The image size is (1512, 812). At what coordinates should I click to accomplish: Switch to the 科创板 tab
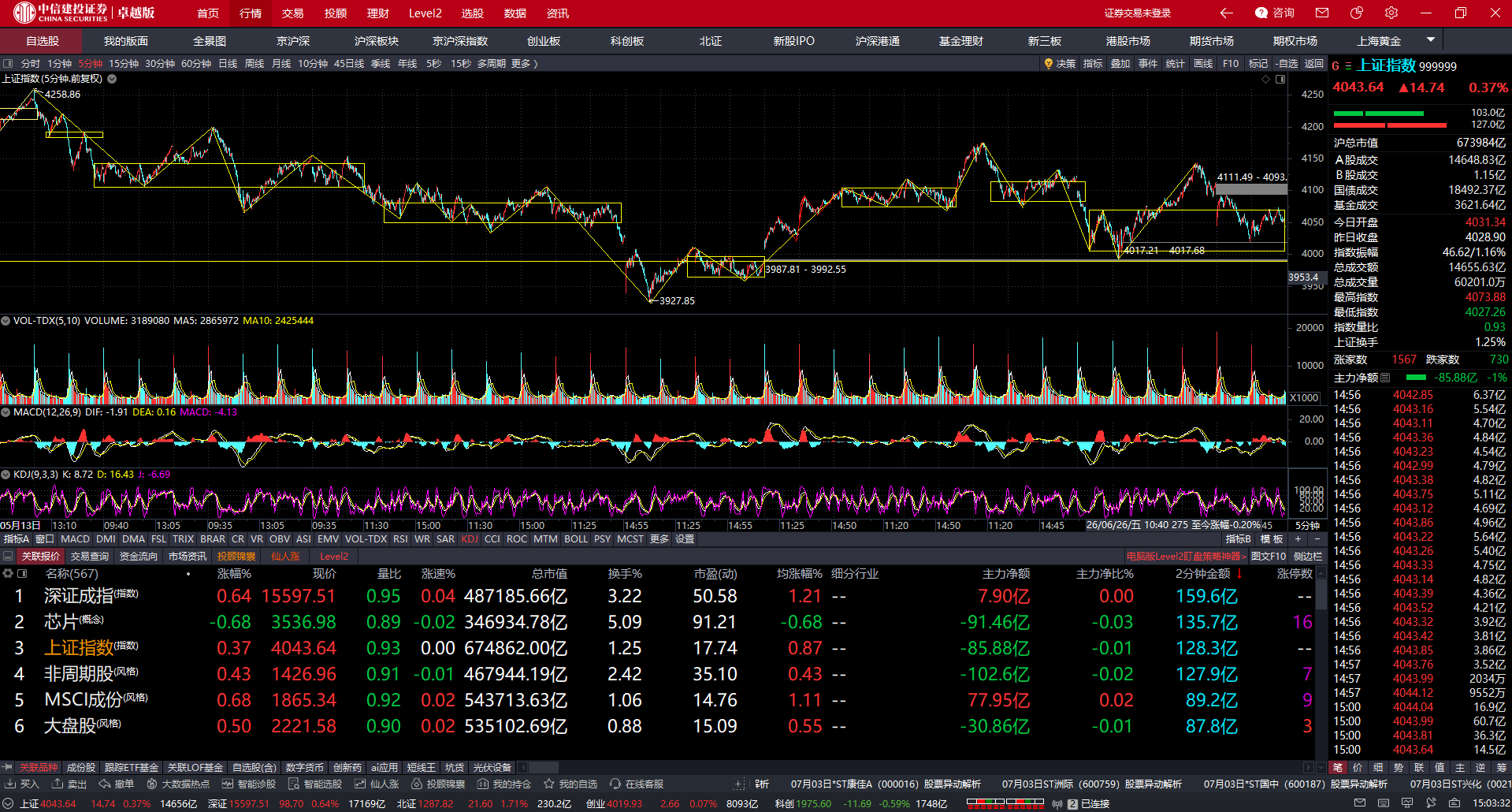[627, 41]
